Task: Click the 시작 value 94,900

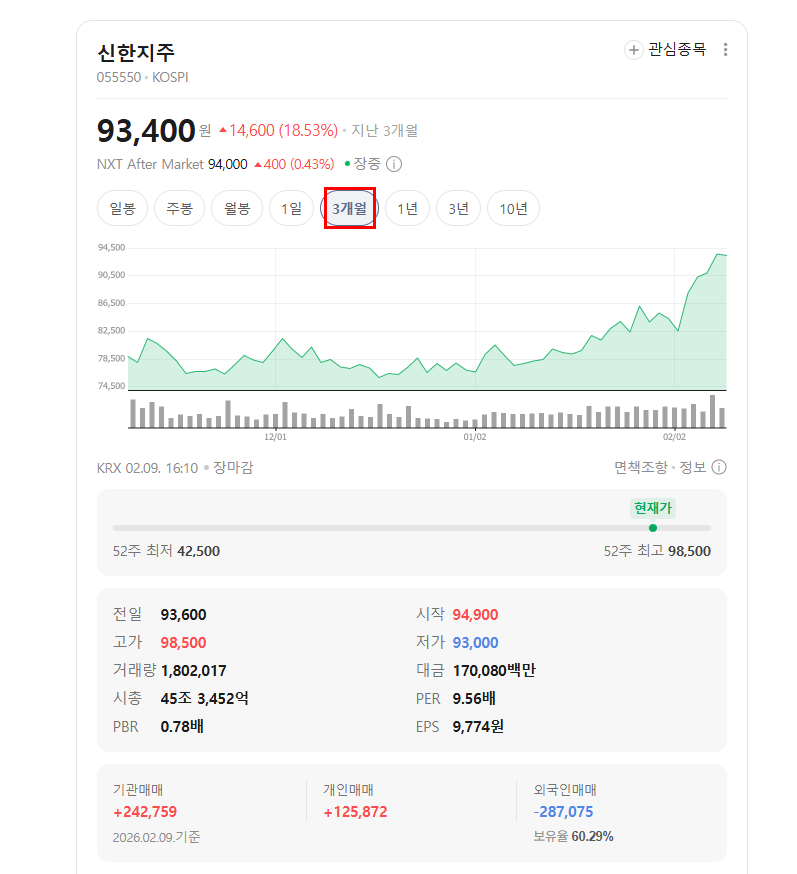Action: (x=475, y=615)
